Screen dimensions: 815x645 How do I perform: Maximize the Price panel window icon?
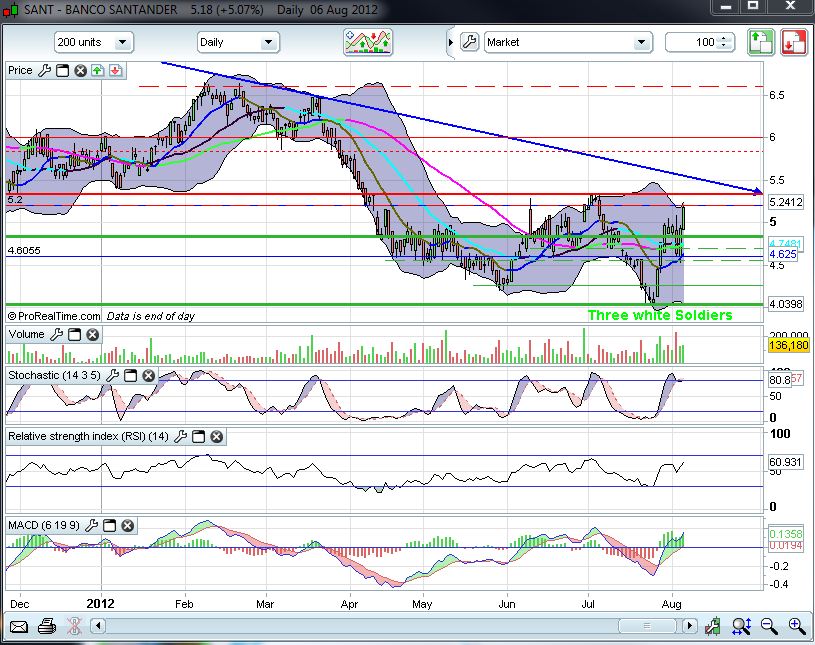pos(62,70)
